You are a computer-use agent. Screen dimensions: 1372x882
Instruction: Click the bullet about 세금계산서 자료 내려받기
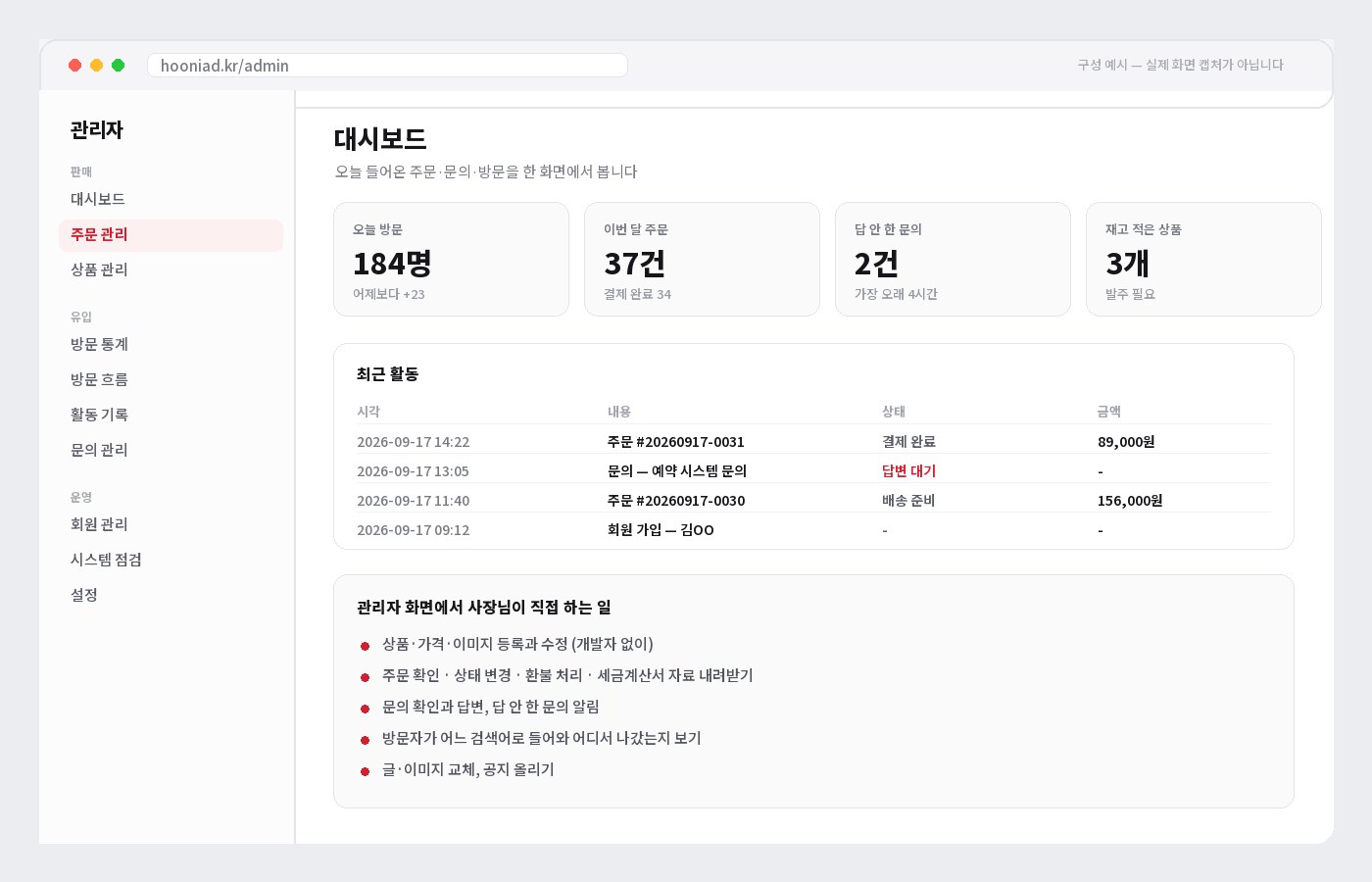(567, 675)
